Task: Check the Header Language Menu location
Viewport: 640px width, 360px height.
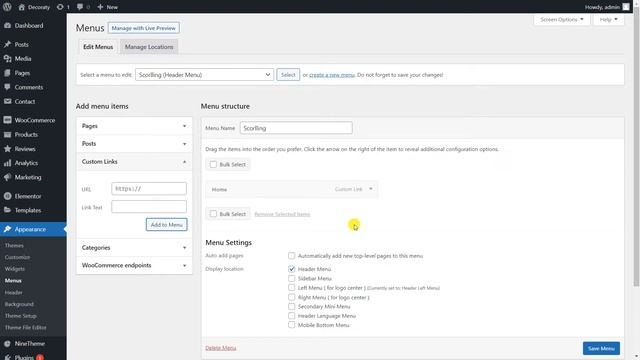Action: (x=291, y=316)
